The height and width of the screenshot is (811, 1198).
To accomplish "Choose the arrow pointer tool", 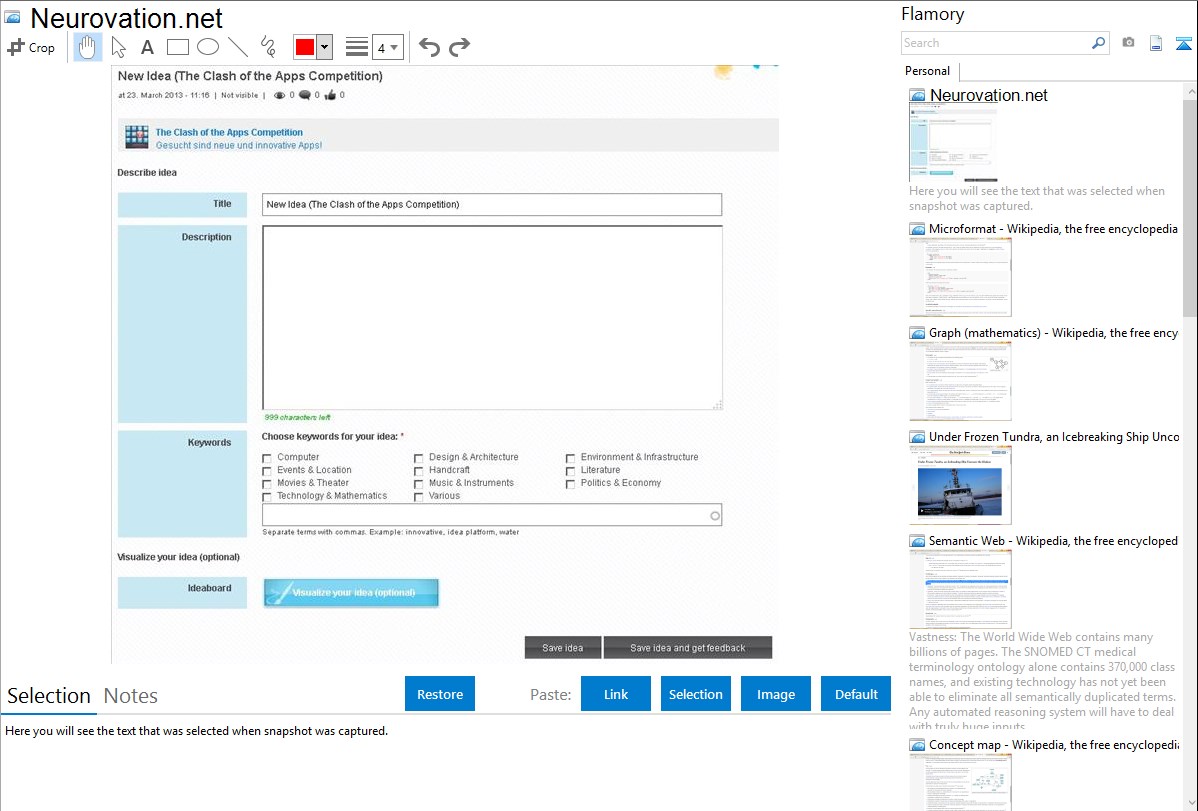I will coord(118,47).
